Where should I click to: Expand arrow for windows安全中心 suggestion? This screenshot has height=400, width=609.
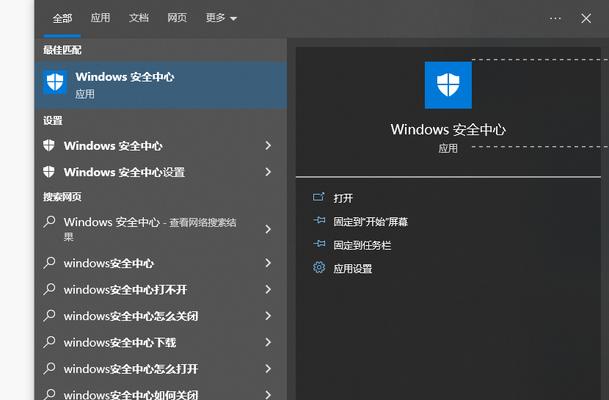tap(268, 263)
